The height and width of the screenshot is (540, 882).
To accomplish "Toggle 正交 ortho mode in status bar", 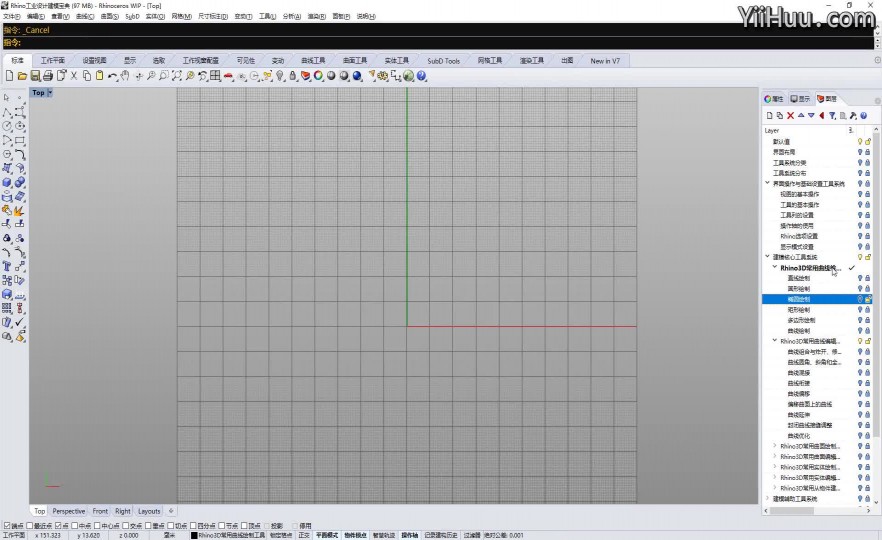I will click(x=304, y=536).
